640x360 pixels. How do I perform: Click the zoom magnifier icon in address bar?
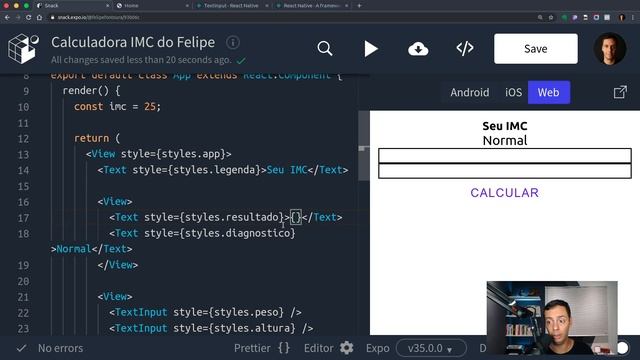[540, 18]
